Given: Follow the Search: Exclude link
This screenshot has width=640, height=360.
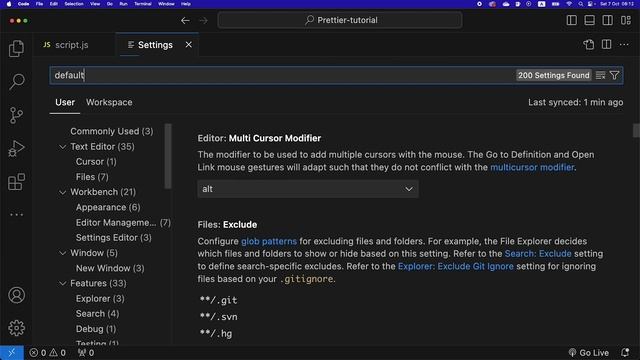Looking at the screenshot, I should pyautogui.click(x=538, y=253).
